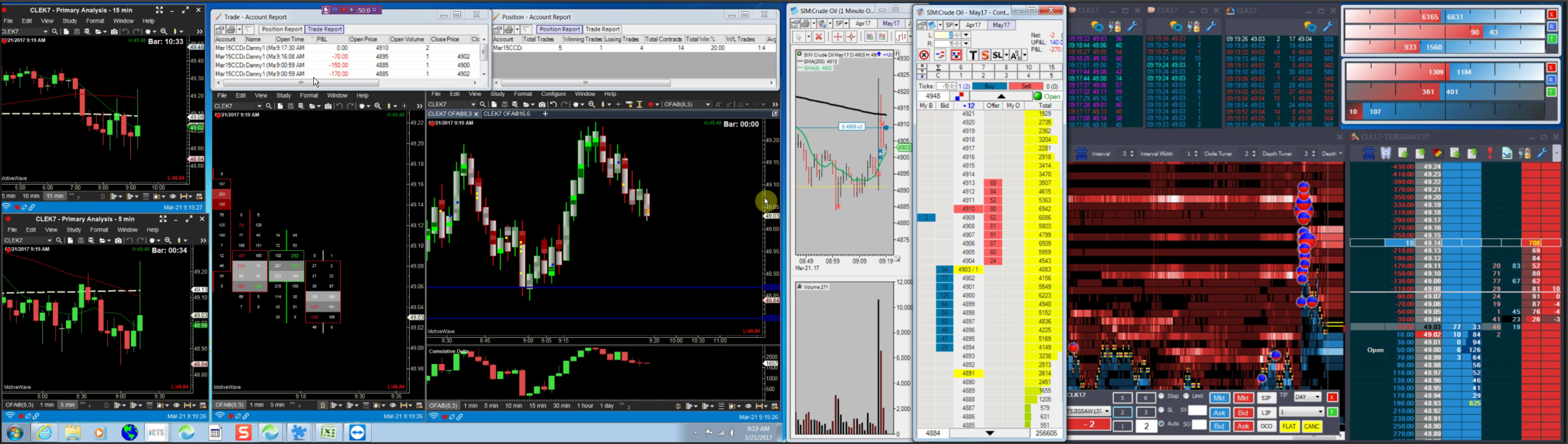Select the Limit radio button in the order panel

click(x=1186, y=396)
